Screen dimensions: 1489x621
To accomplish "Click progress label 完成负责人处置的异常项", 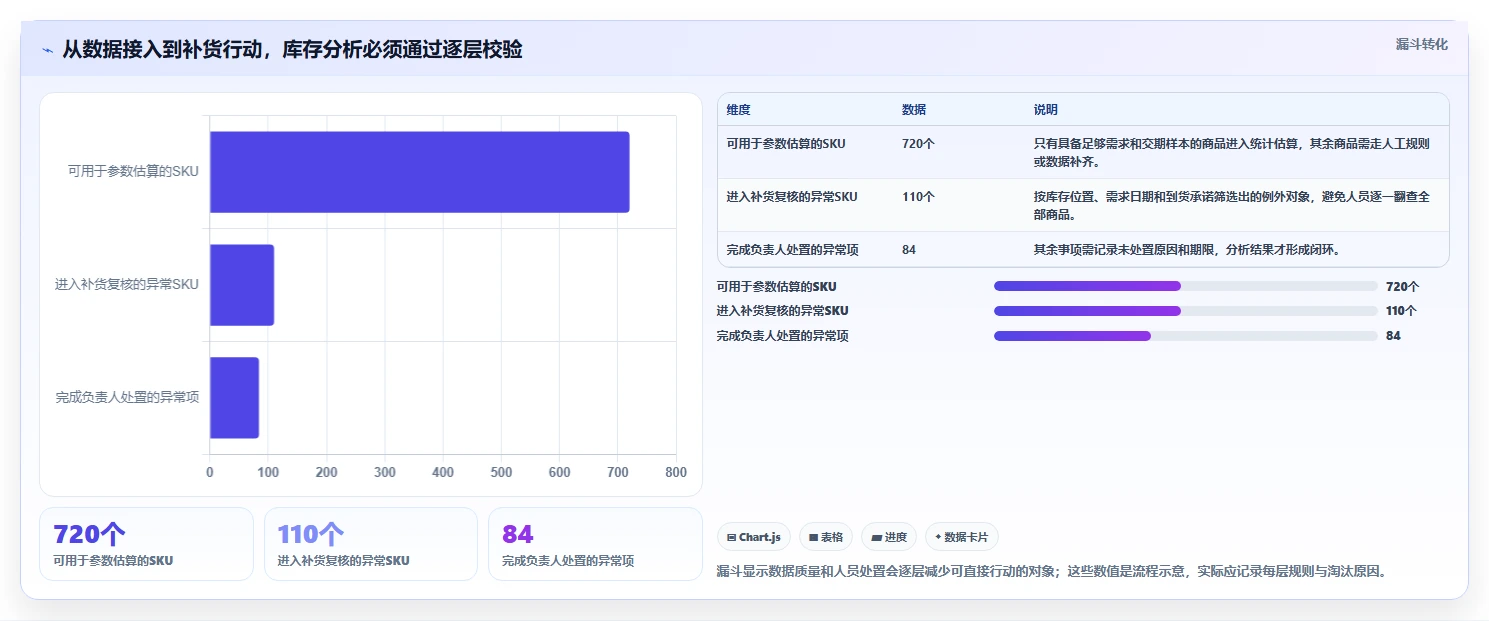I will [x=782, y=336].
